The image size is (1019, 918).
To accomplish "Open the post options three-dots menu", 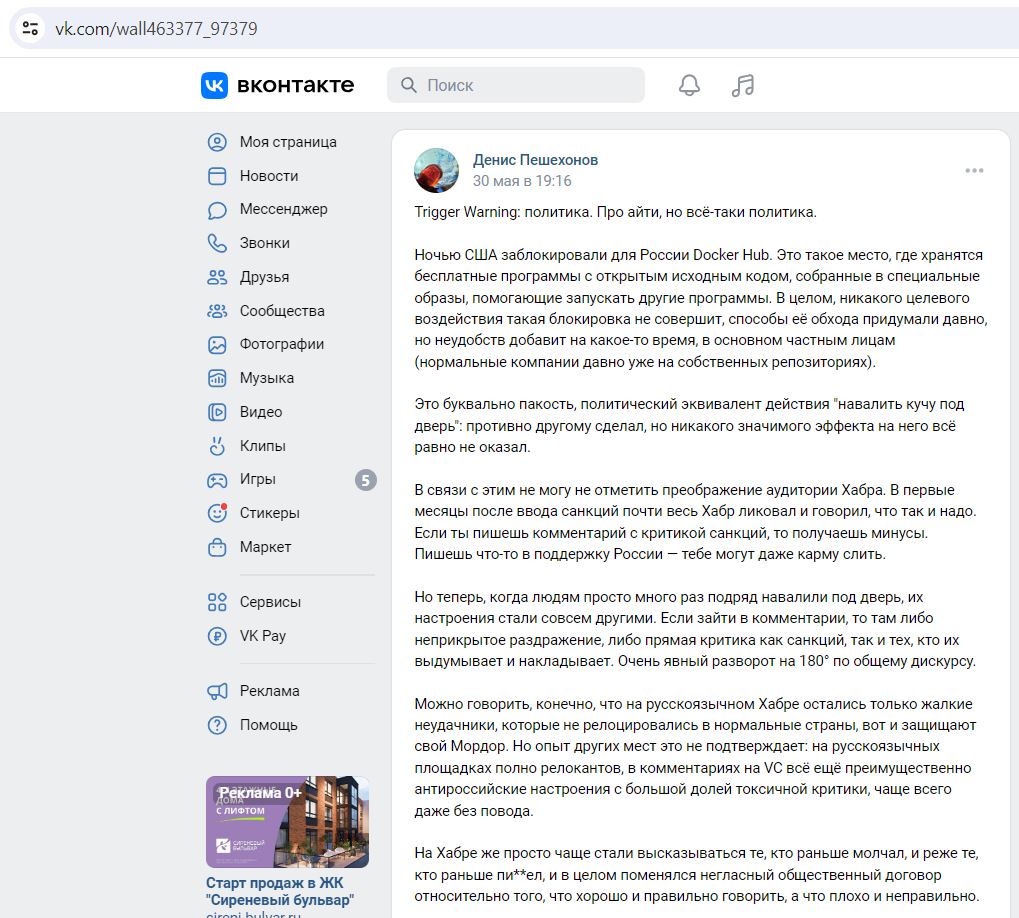I will 974,171.
